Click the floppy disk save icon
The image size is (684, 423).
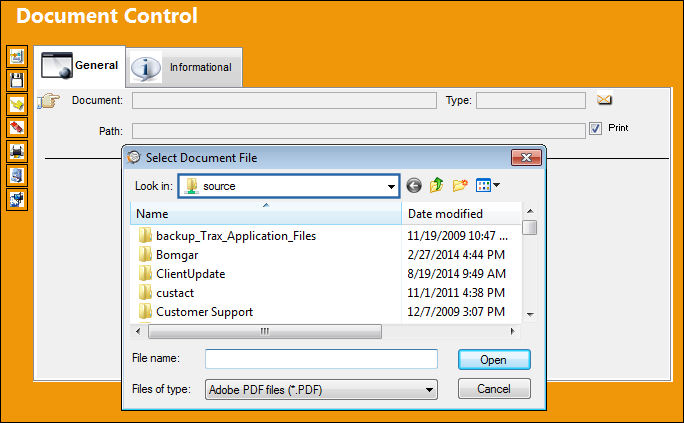pos(17,80)
